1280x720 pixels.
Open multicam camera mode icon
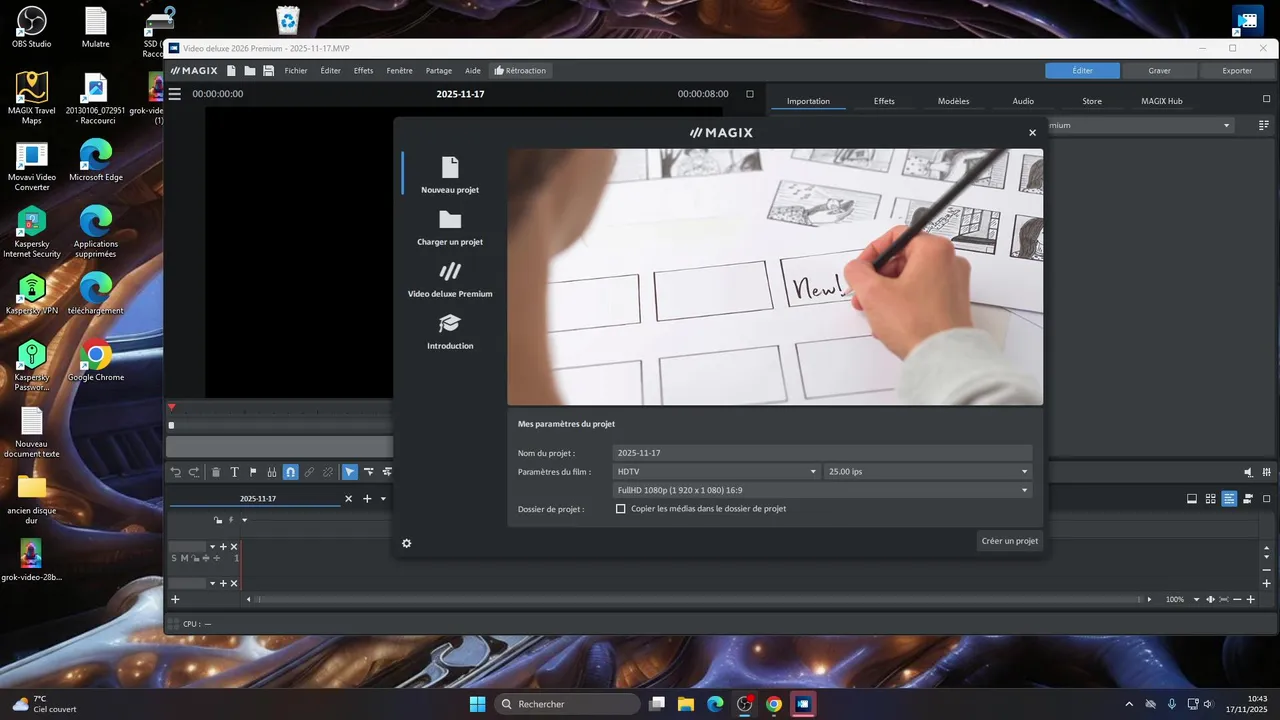pyautogui.click(x=1249, y=498)
